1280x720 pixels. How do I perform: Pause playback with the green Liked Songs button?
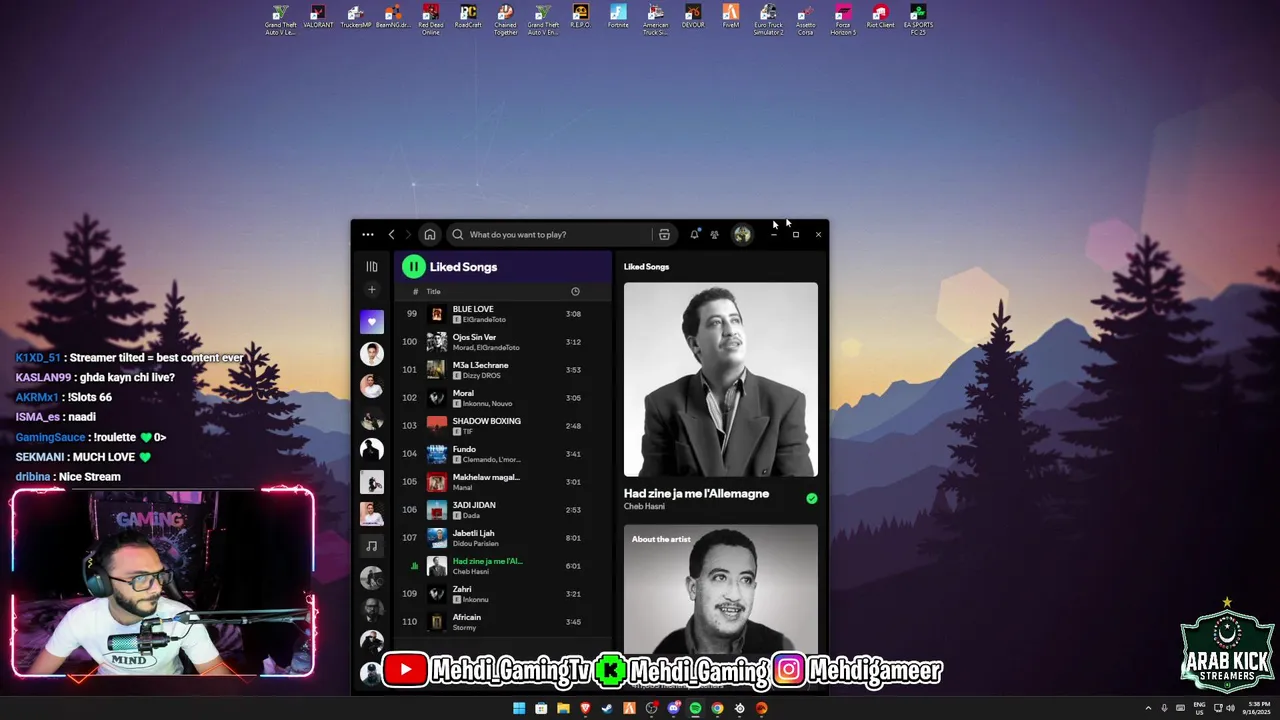[x=414, y=267]
